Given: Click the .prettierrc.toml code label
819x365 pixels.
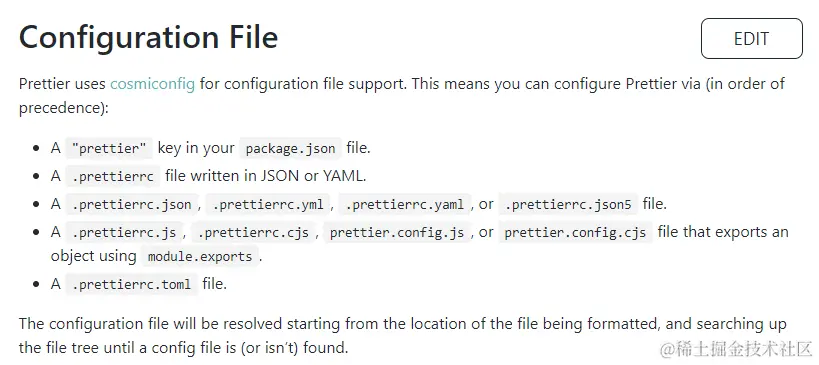Looking at the screenshot, I should point(132,285).
